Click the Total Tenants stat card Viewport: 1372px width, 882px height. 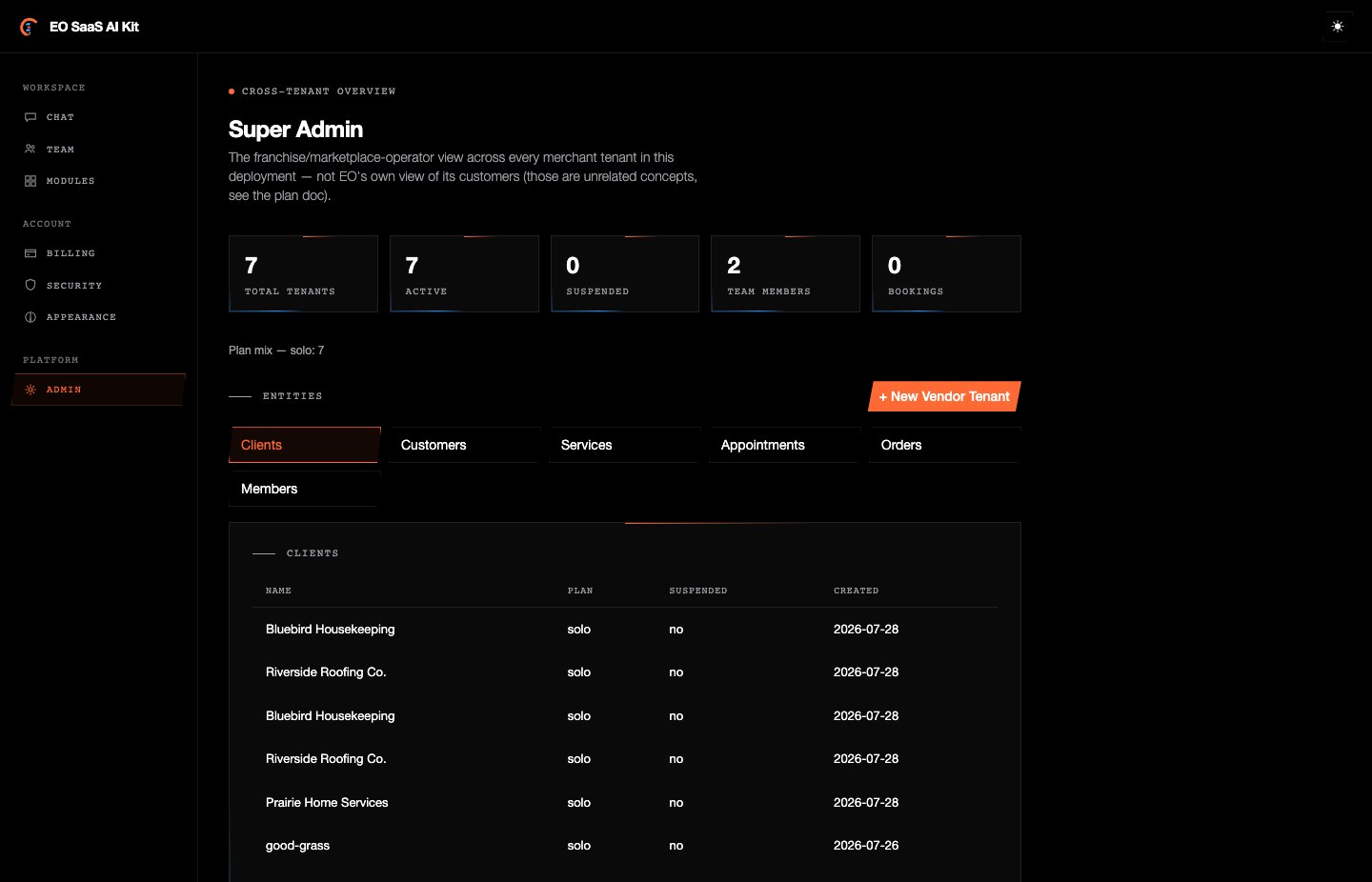click(303, 273)
